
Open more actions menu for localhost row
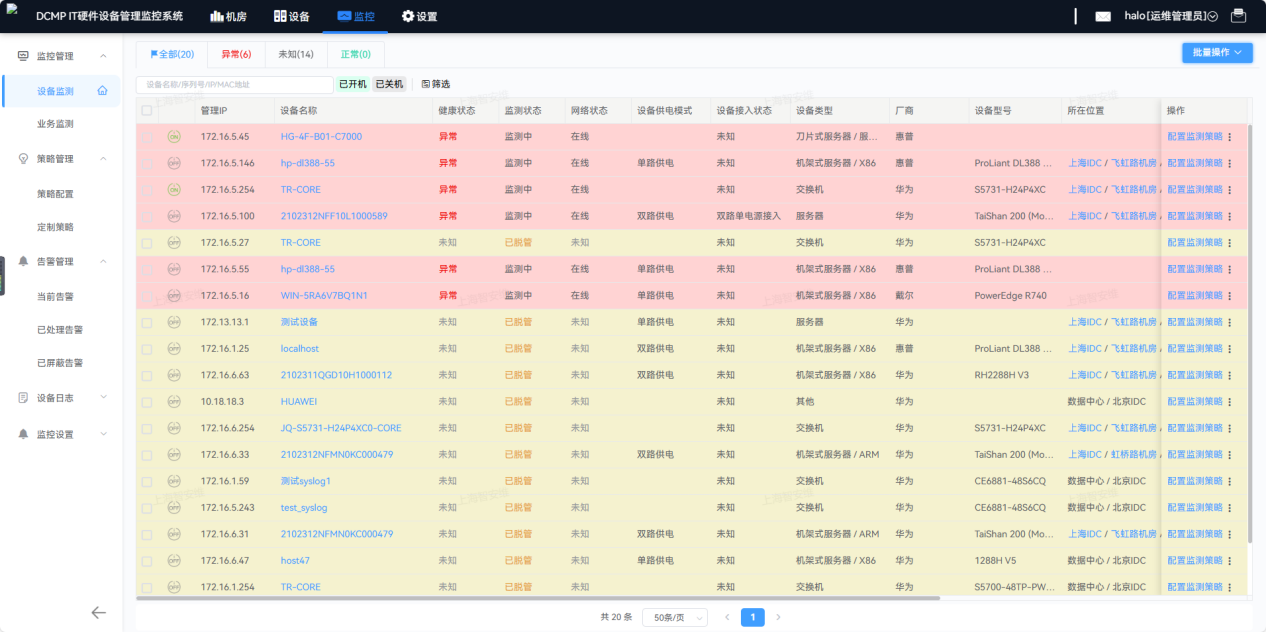(x=1230, y=349)
